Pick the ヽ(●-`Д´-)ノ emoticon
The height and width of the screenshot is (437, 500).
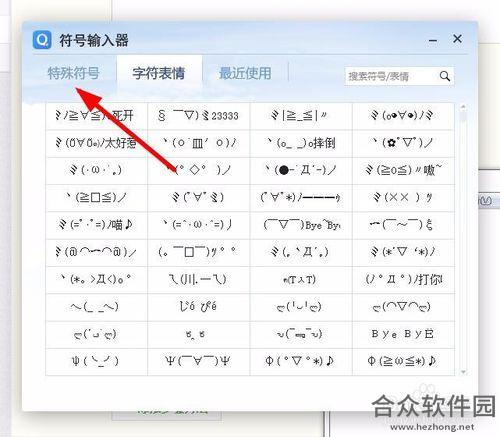301,171
